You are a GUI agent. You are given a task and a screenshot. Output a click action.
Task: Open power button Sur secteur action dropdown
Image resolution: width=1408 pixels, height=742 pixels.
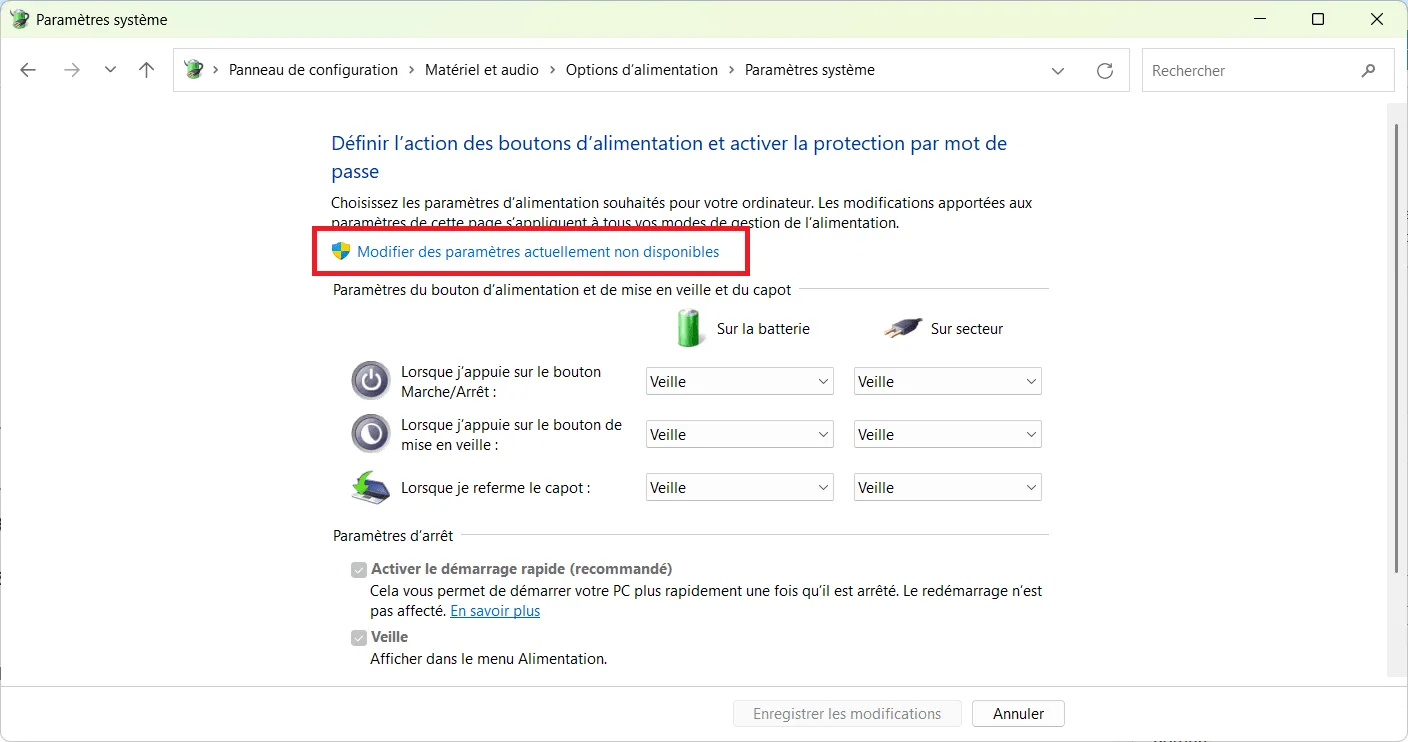(x=948, y=381)
